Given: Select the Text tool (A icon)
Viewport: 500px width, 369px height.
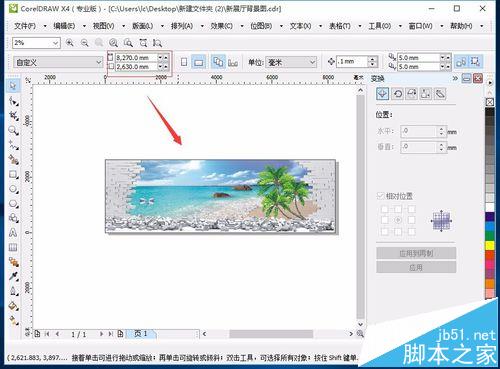Looking at the screenshot, I should [13, 233].
